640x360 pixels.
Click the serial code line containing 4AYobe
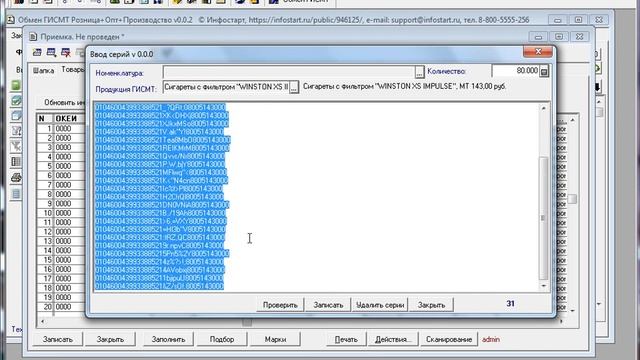point(160,270)
